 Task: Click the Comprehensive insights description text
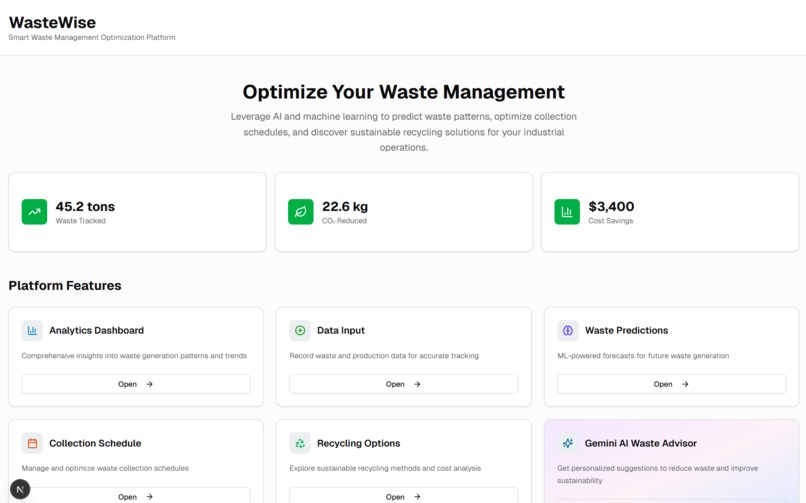pyautogui.click(x=134, y=356)
